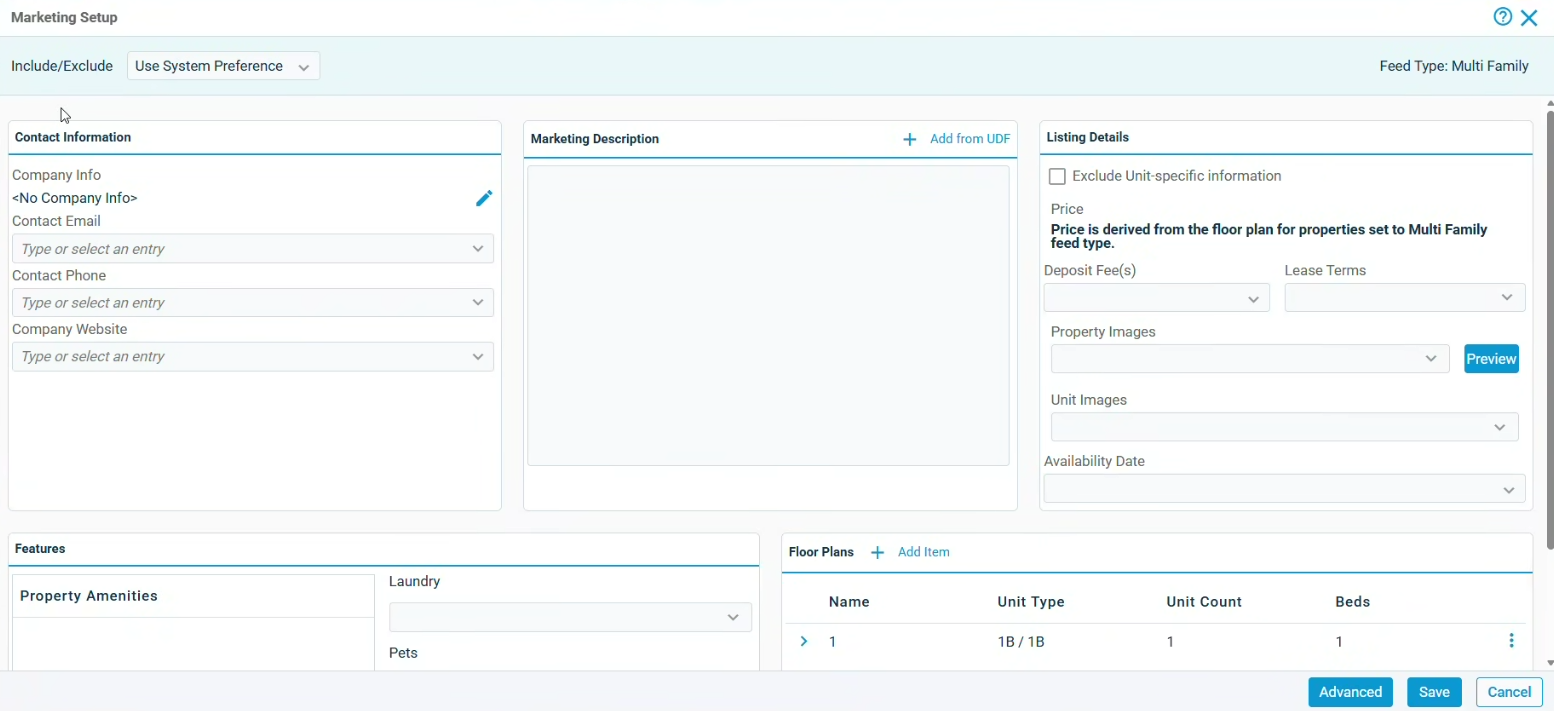
Task: Open the Laundry dropdown
Action: tap(570, 618)
